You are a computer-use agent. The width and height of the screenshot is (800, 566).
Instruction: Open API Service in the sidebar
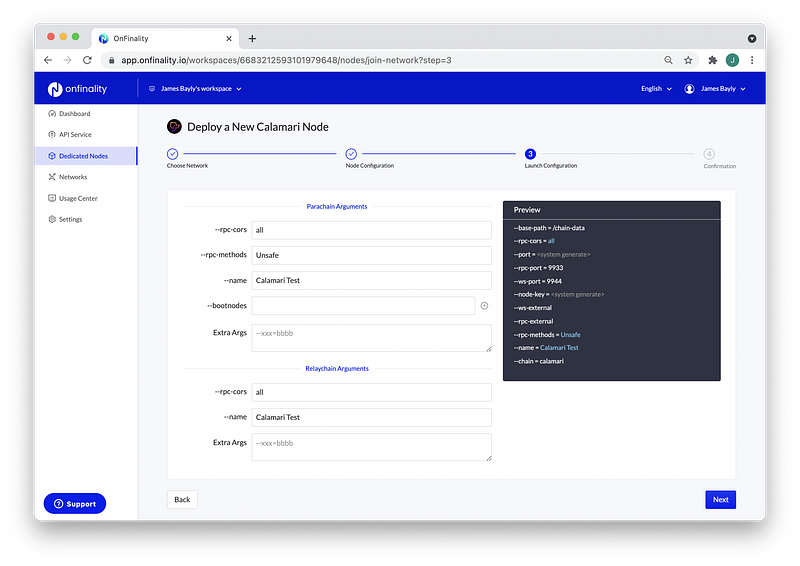(69, 135)
